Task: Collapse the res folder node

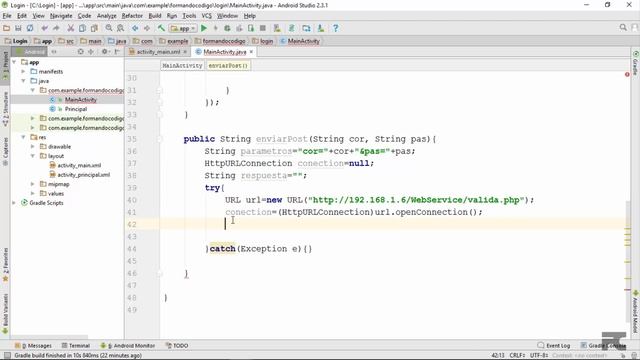Action: coord(23,137)
